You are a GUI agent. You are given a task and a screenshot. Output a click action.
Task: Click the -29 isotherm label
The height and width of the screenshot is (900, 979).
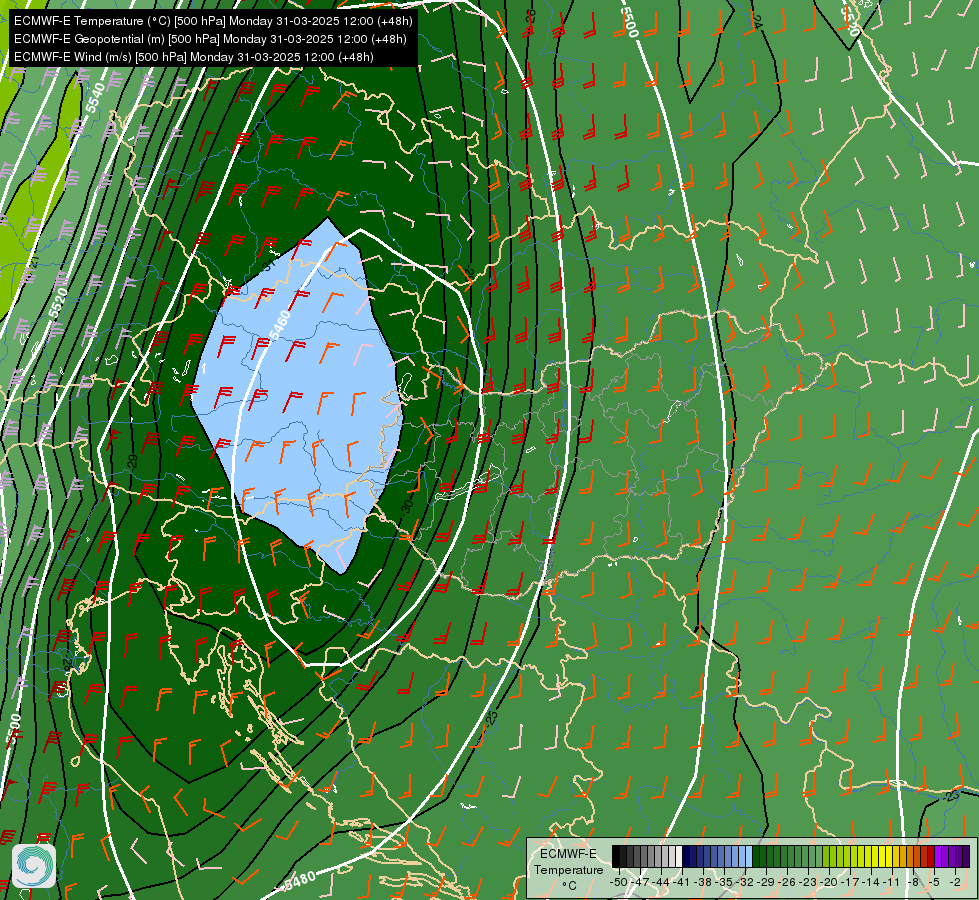(x=132, y=462)
